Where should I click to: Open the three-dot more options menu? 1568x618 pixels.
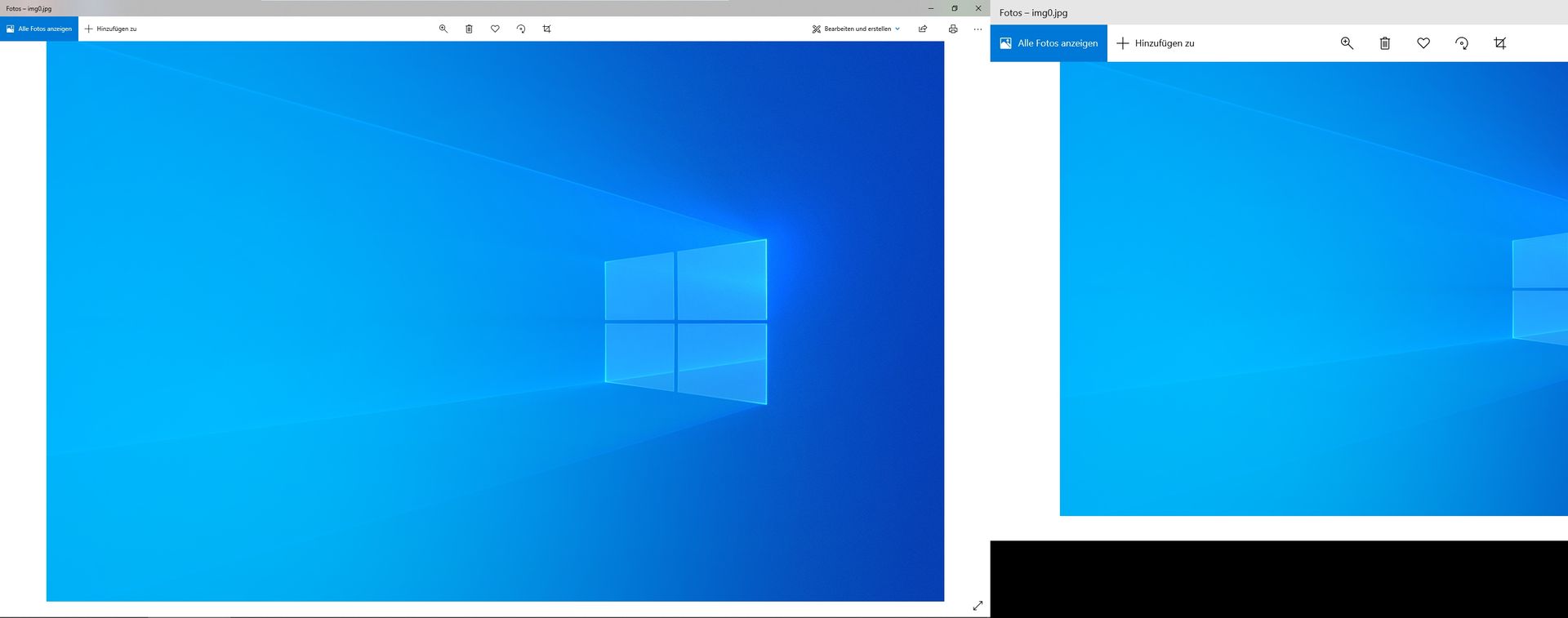[x=978, y=29]
